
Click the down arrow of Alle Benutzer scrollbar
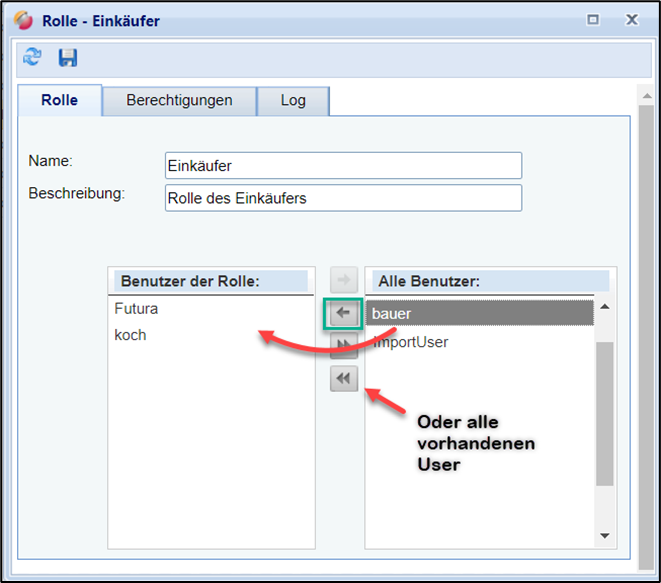click(x=604, y=536)
